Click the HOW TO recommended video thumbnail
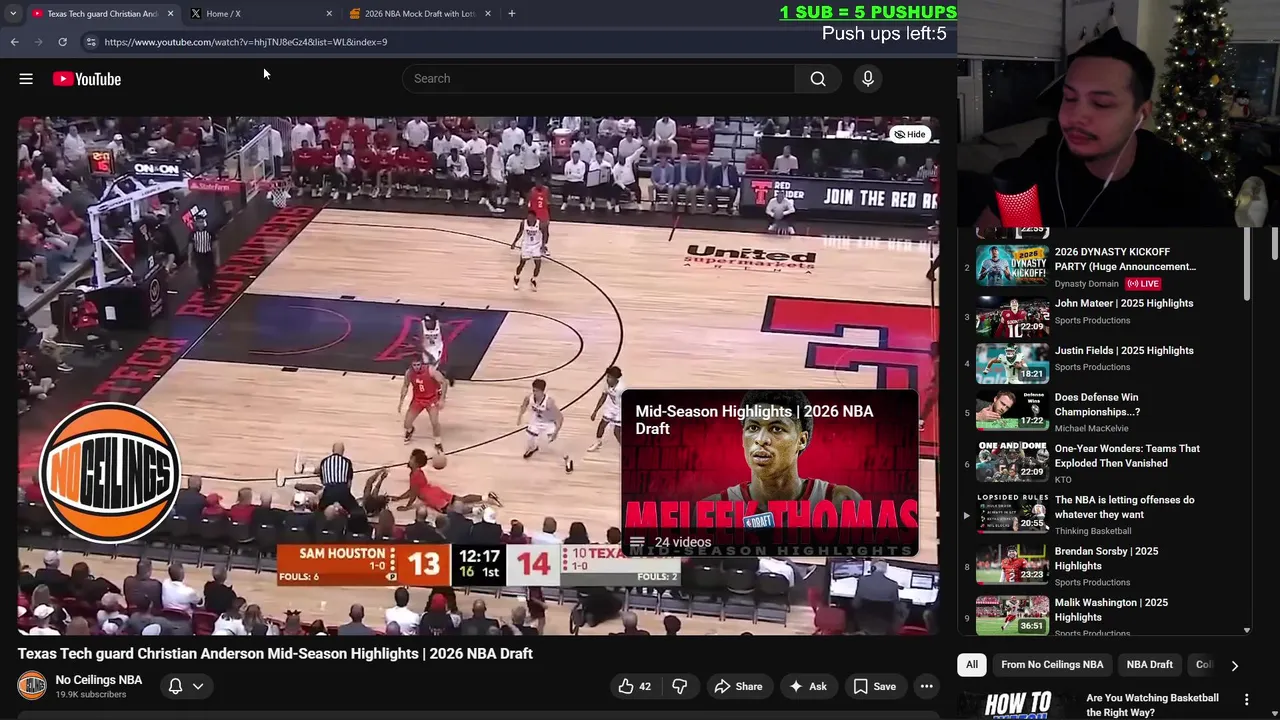 pos(1018,705)
